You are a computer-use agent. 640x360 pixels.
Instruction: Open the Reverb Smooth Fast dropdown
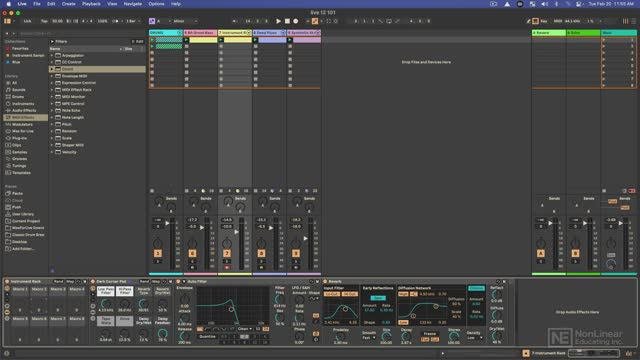click(369, 338)
